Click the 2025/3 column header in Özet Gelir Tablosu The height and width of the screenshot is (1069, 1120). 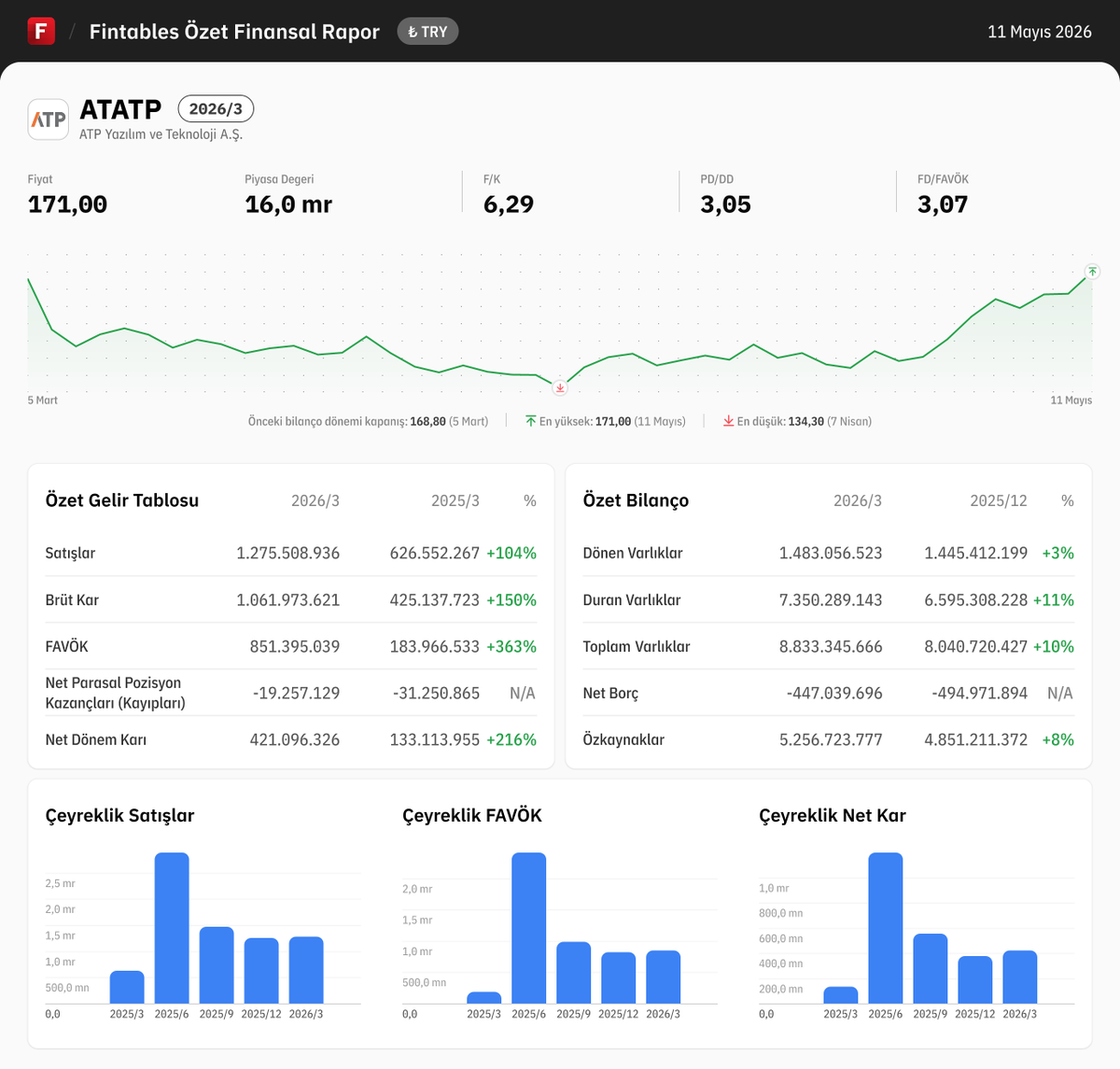coord(455,501)
